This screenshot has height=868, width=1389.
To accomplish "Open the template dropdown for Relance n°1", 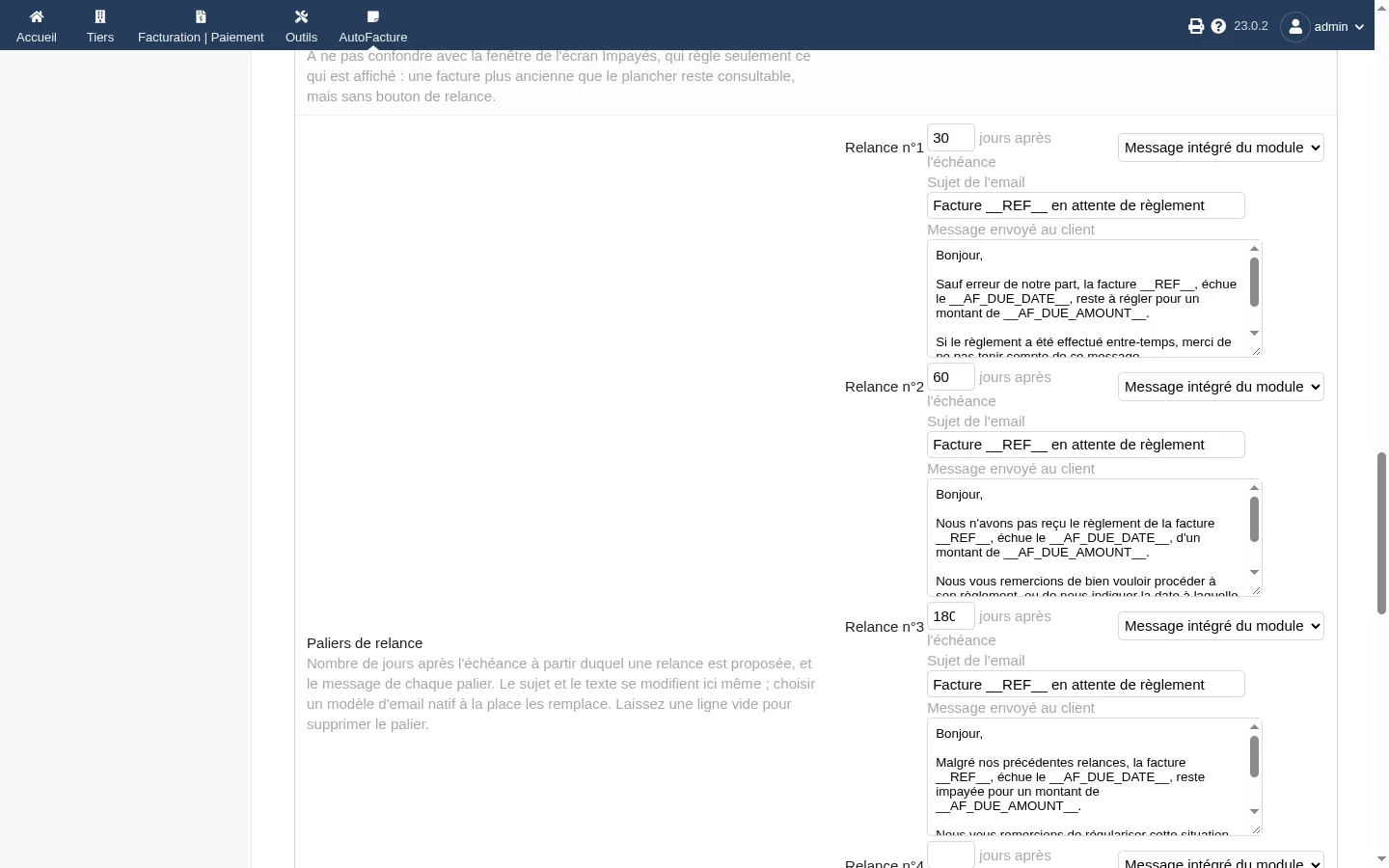I will [1221, 148].
